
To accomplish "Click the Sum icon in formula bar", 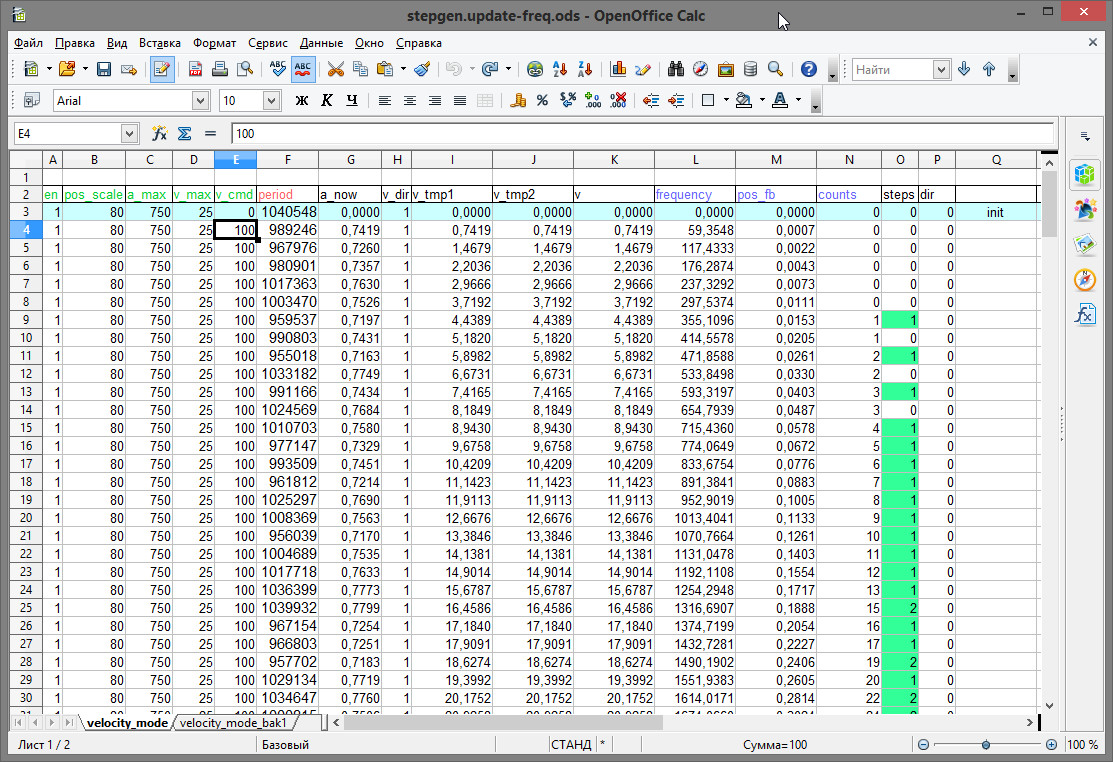I will pos(184,133).
